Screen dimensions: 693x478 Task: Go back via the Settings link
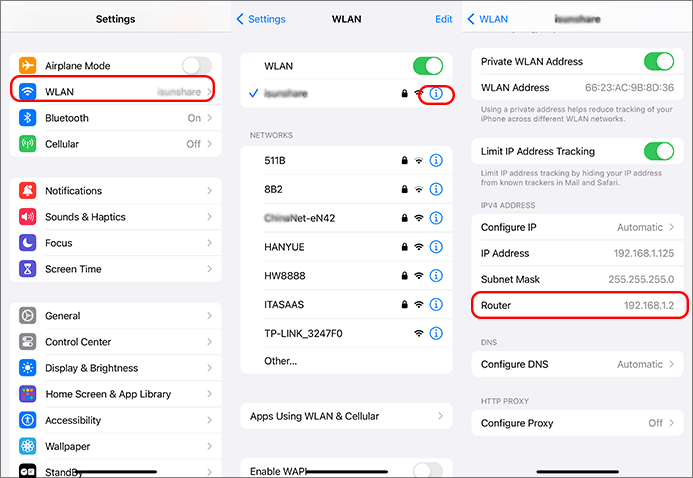point(261,19)
